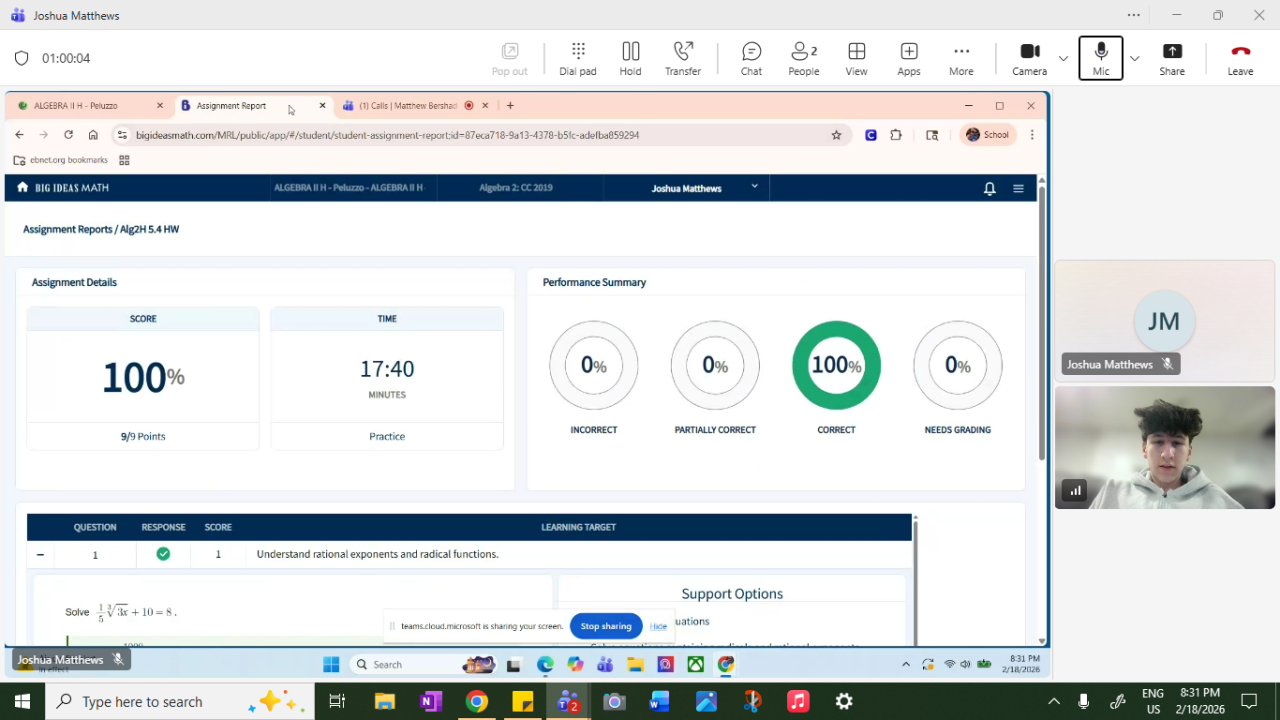Click Share screen icon
This screenshot has width=1280, height=720.
[1172, 58]
